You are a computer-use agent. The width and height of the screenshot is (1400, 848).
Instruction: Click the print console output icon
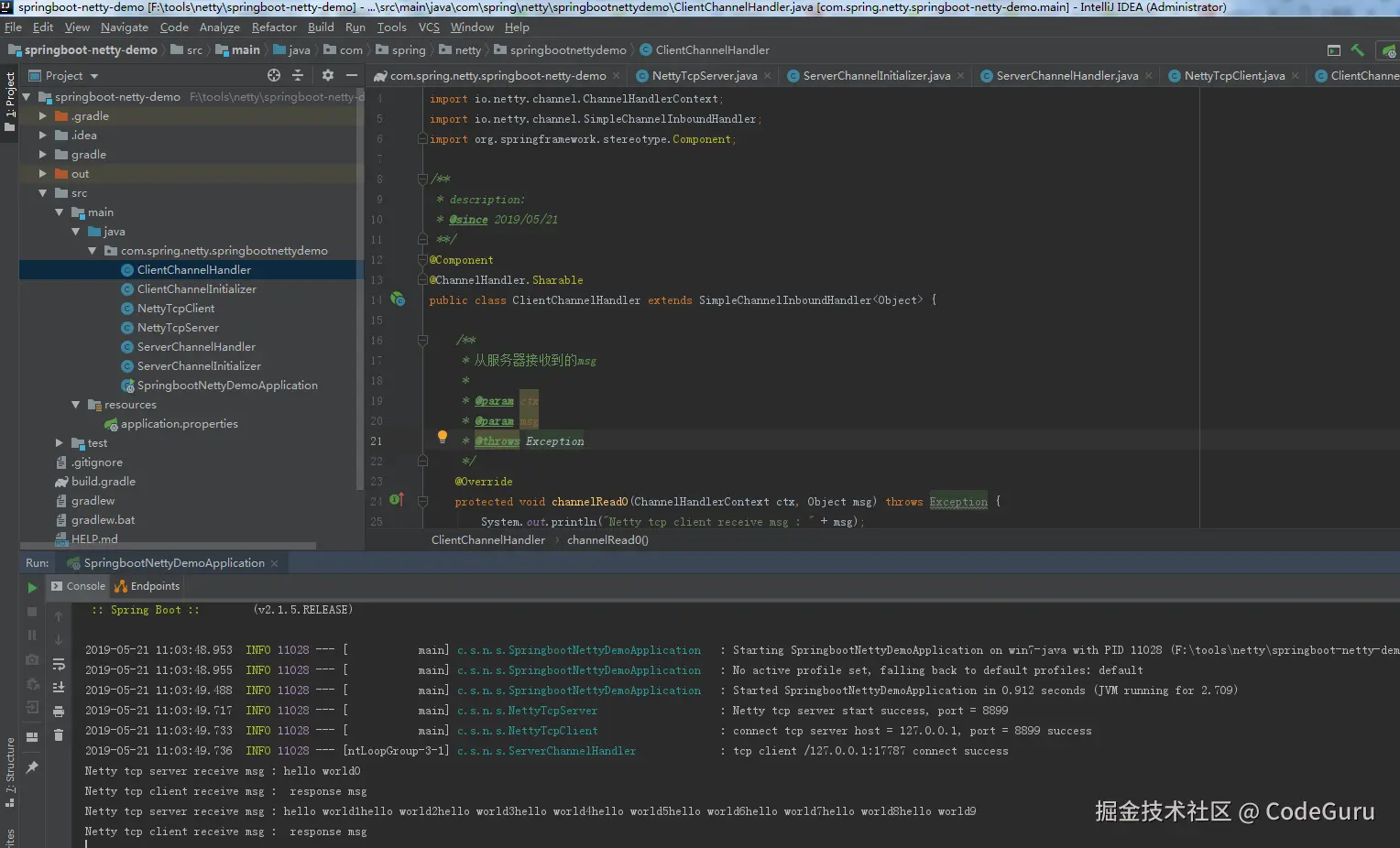pyautogui.click(x=59, y=711)
